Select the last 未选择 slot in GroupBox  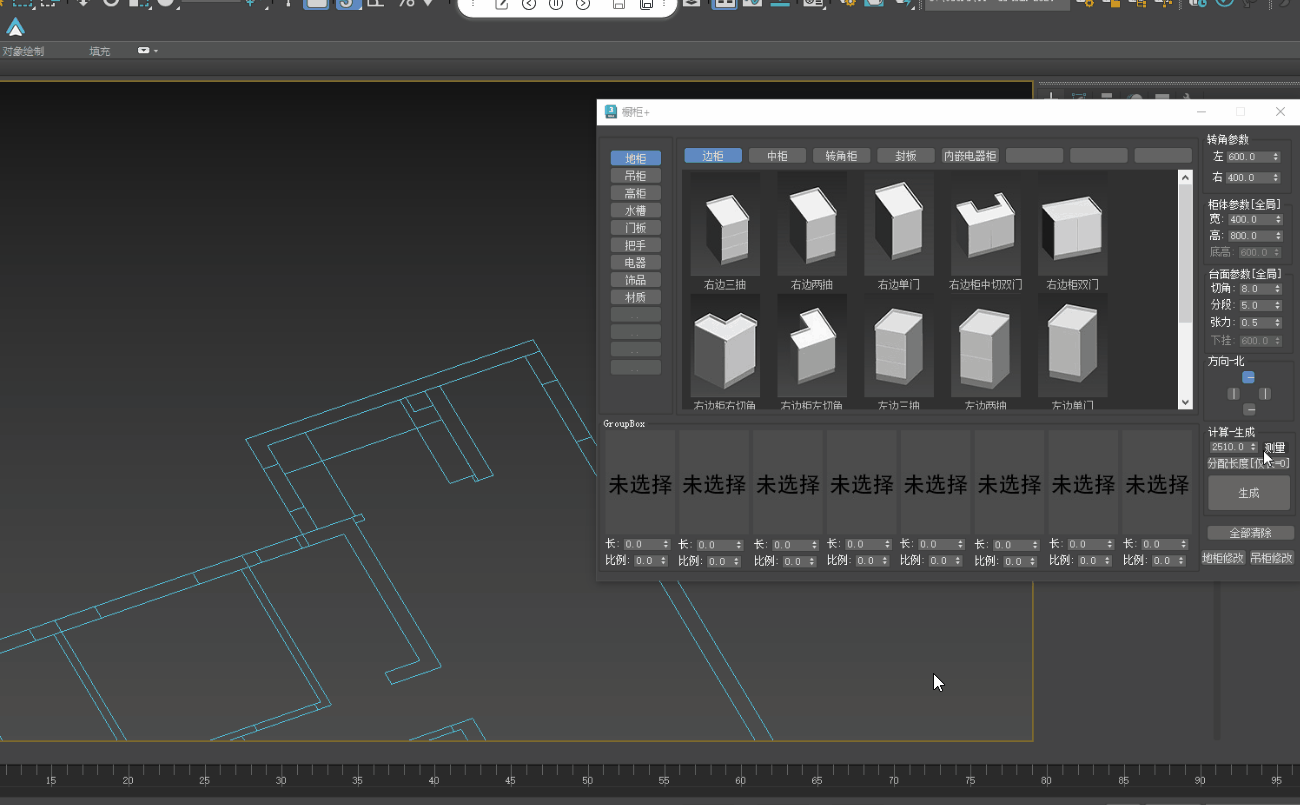tap(1157, 484)
